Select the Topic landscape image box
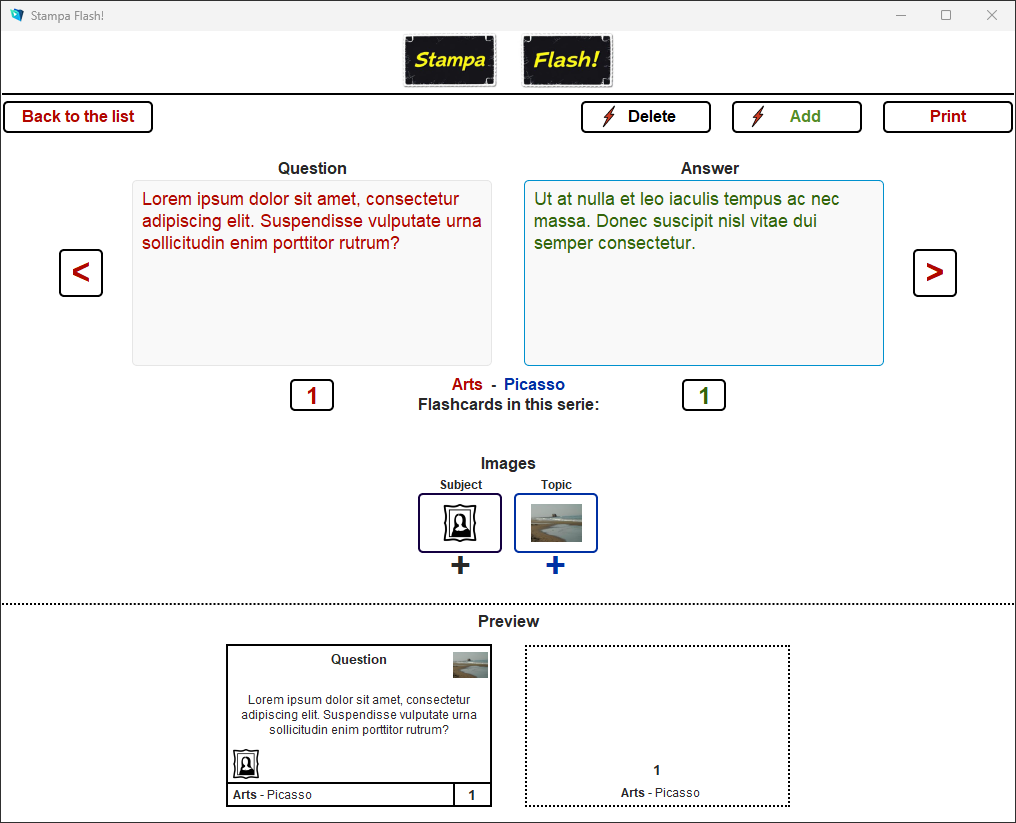The image size is (1016, 823). (556, 523)
